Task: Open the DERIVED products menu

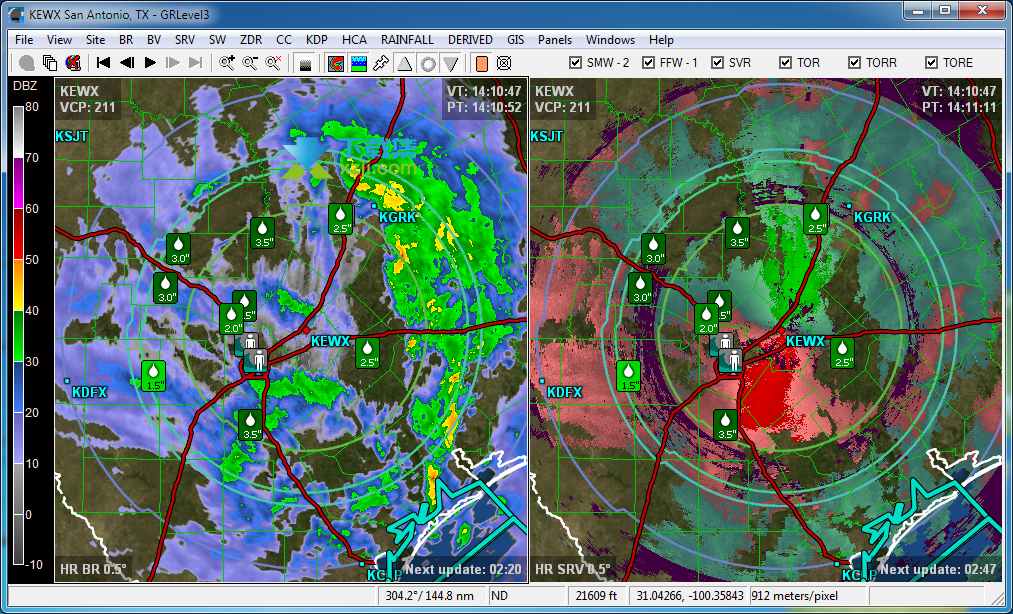Action: pyautogui.click(x=470, y=39)
